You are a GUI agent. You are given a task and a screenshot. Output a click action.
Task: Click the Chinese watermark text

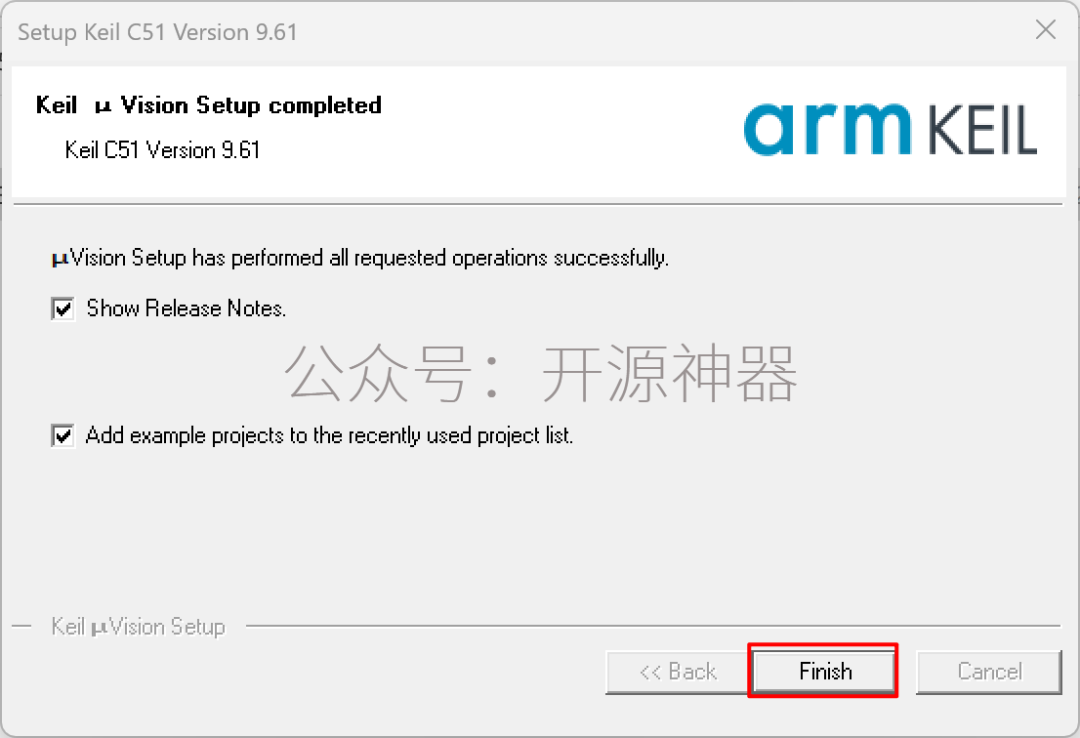click(541, 373)
